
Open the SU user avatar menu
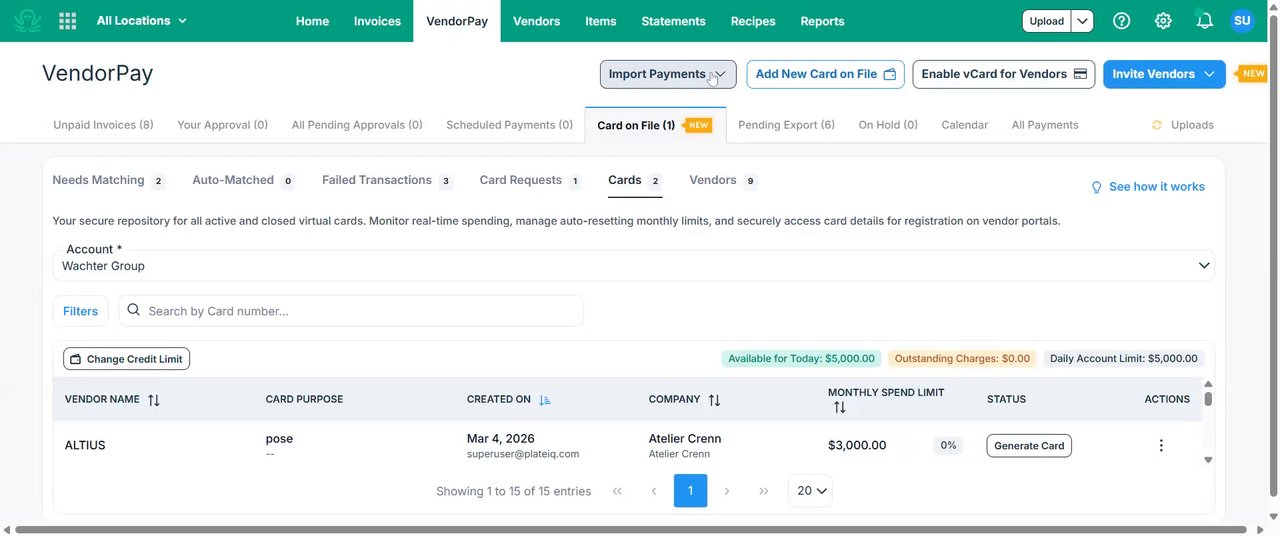click(x=1242, y=21)
